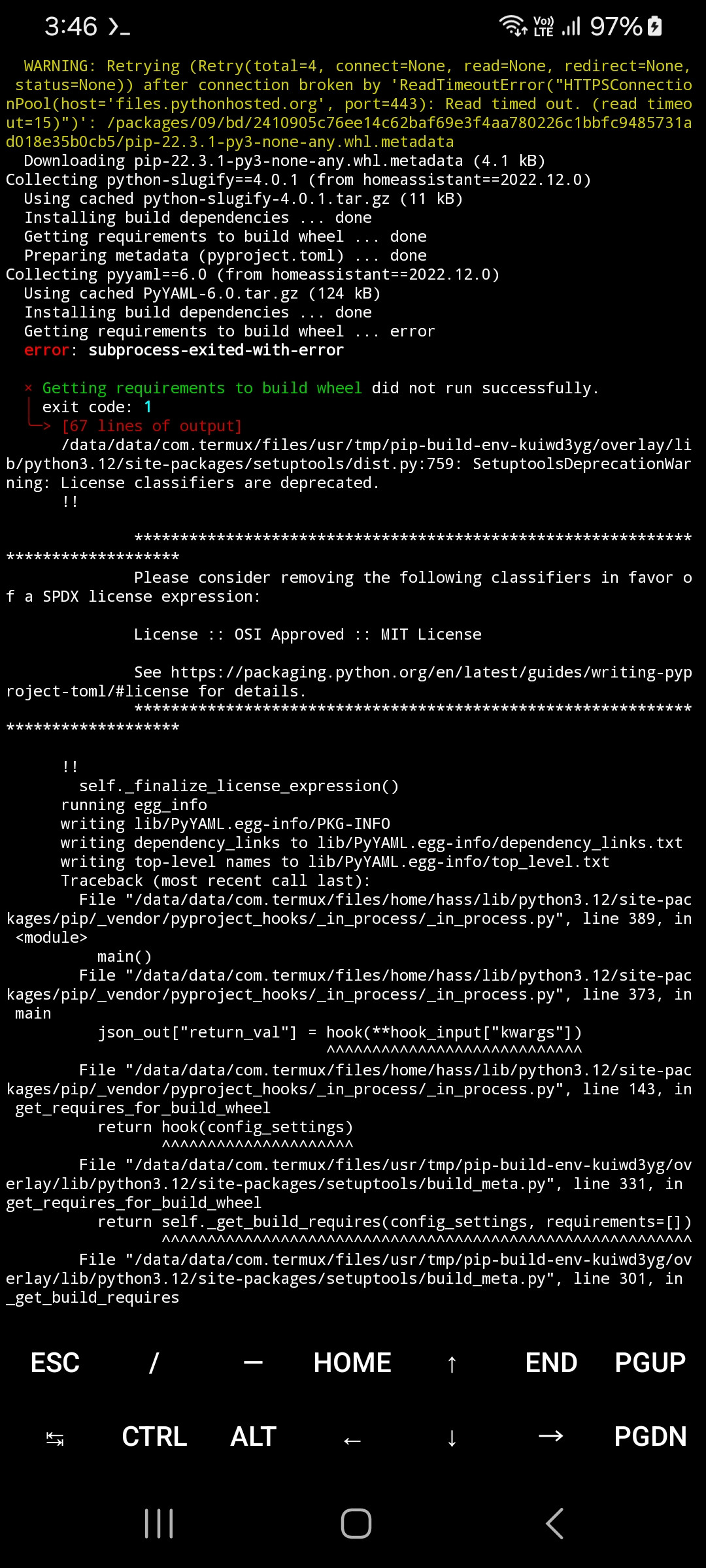The image size is (706, 1568).
Task: Tap the tab key icon
Action: (x=55, y=1438)
